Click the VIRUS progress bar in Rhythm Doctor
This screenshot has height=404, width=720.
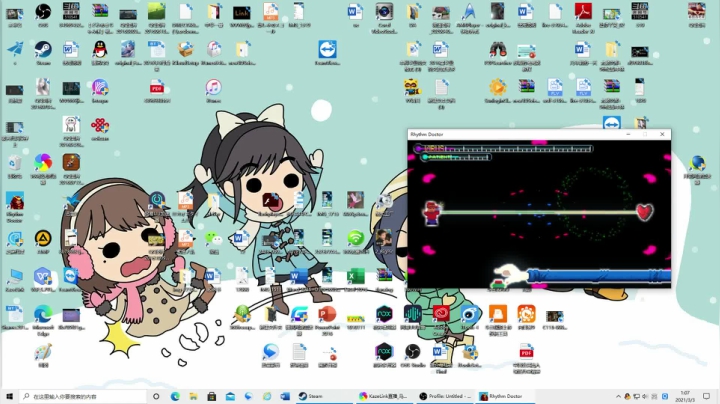pyautogui.click(x=503, y=148)
